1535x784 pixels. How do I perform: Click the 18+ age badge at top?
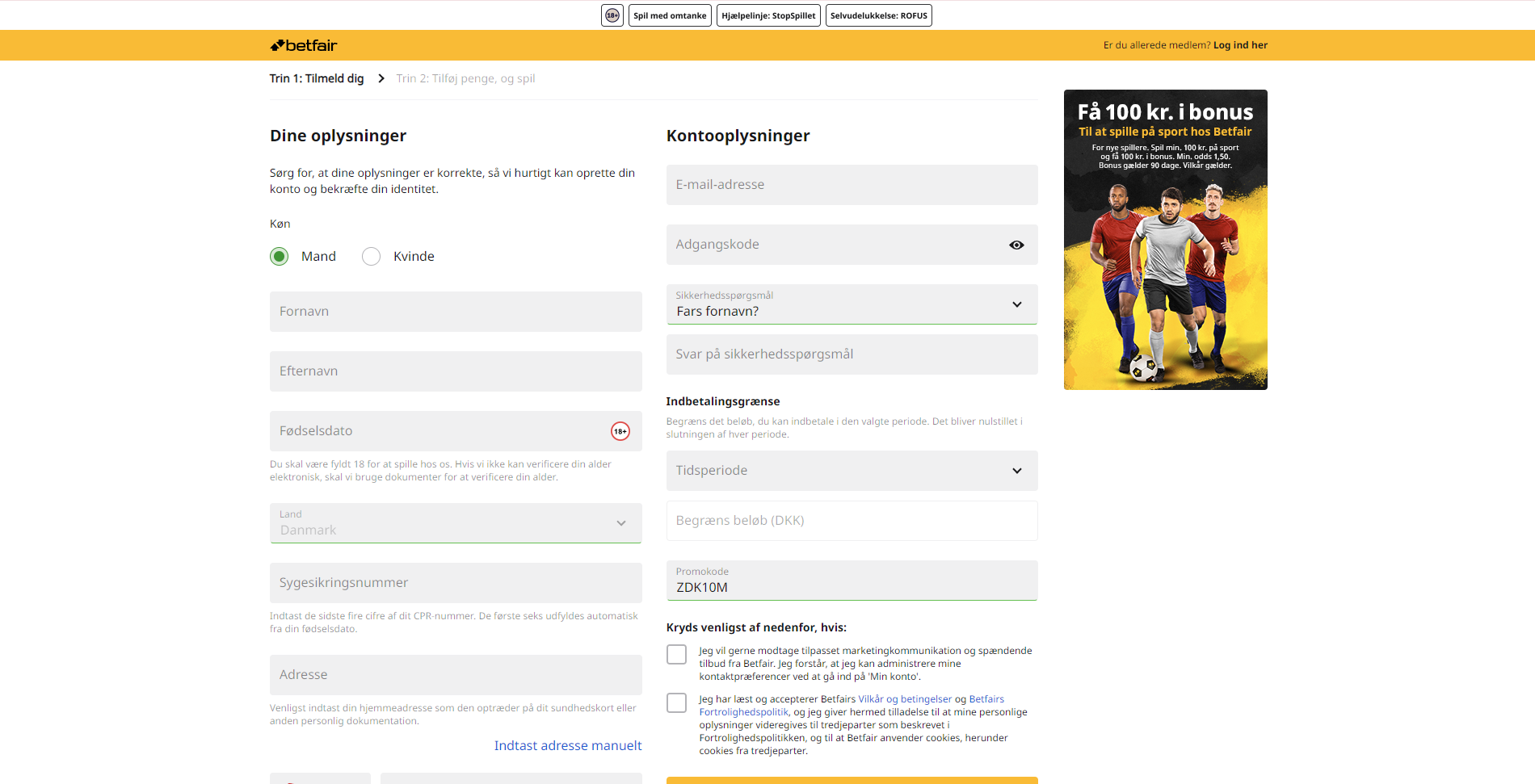pos(612,15)
